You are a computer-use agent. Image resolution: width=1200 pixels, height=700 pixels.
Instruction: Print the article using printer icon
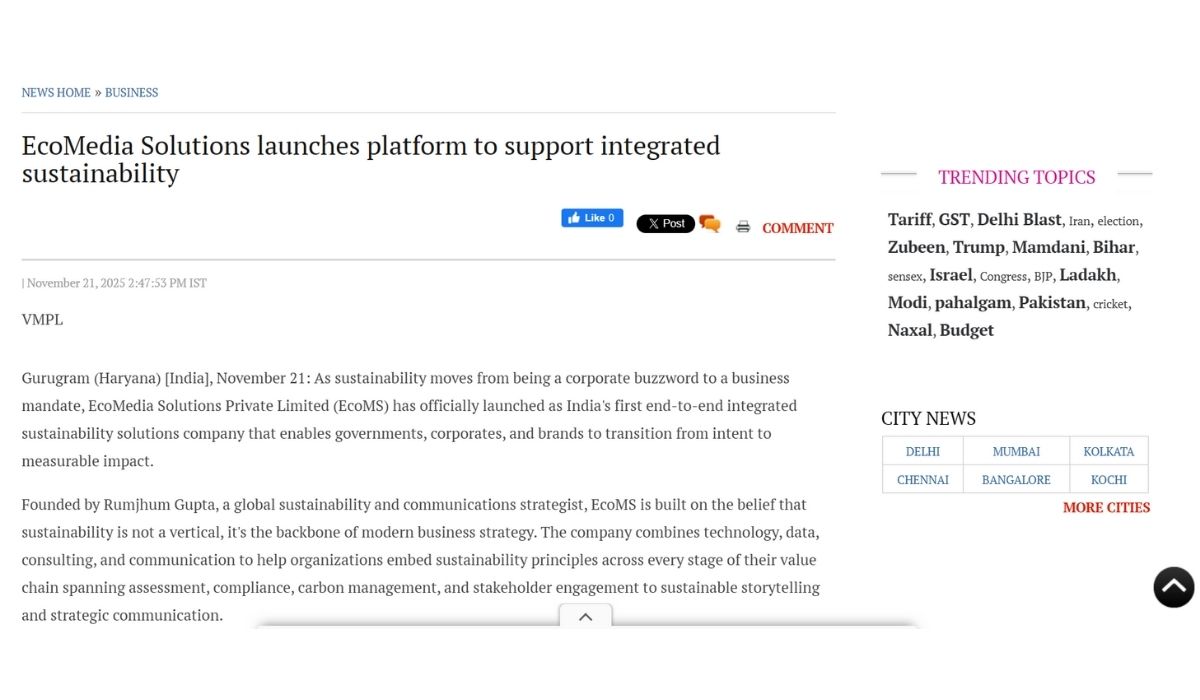[x=743, y=227]
